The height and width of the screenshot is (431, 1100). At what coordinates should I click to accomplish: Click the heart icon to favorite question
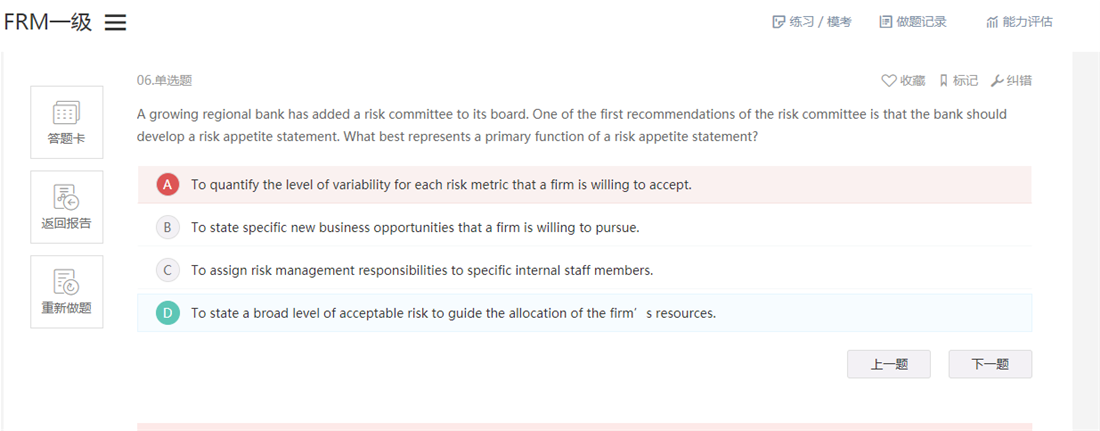point(889,81)
